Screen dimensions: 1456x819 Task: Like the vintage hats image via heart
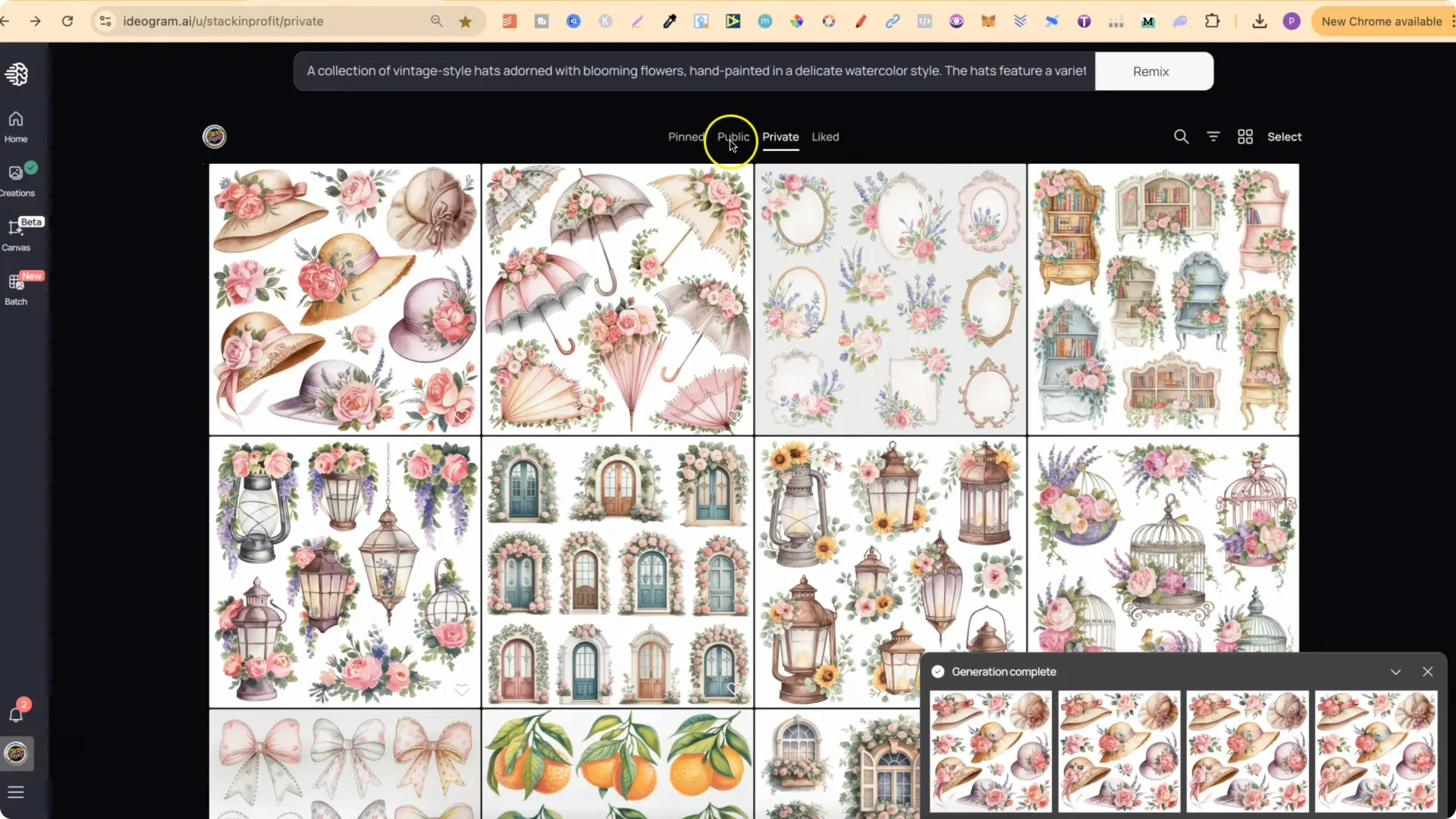click(462, 416)
